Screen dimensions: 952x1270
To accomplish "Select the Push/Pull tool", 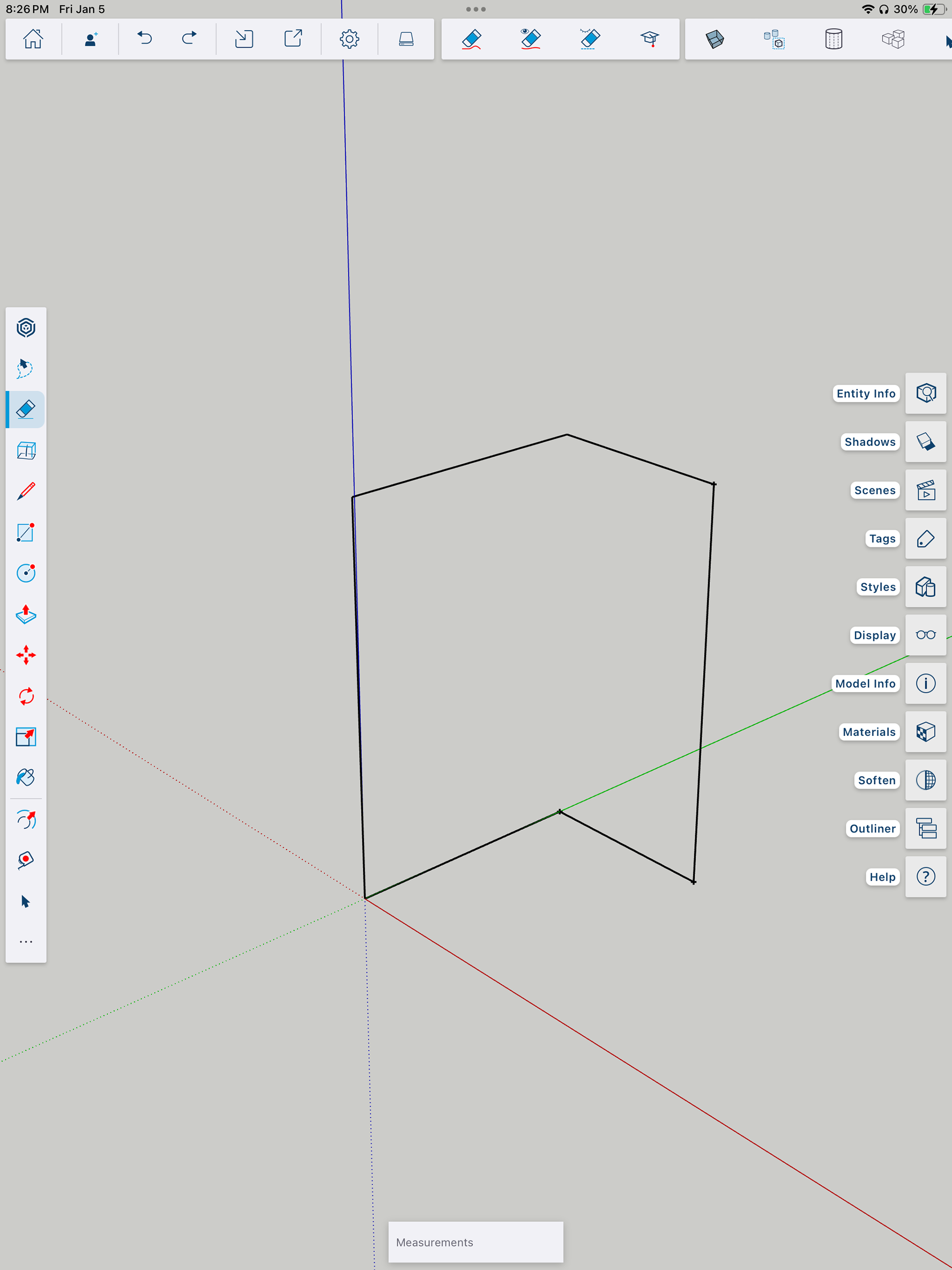I will 26,614.
